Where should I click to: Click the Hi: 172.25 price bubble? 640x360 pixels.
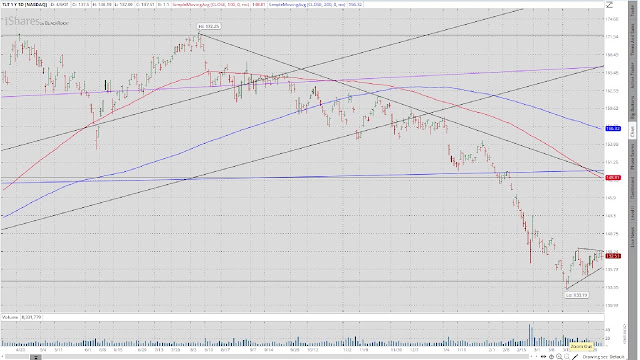click(x=209, y=26)
